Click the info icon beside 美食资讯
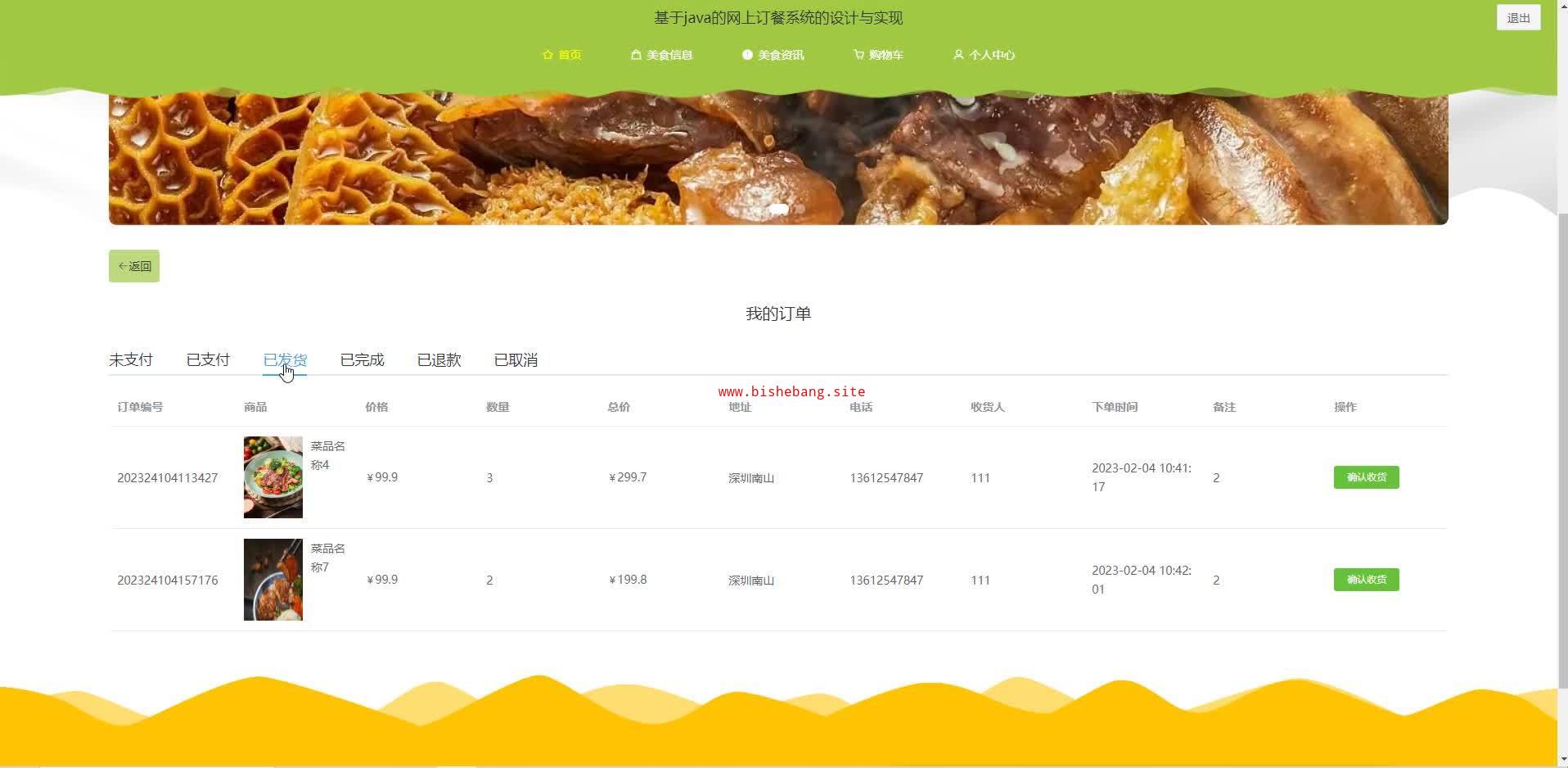Screen dimensions: 1568x768 (747, 55)
